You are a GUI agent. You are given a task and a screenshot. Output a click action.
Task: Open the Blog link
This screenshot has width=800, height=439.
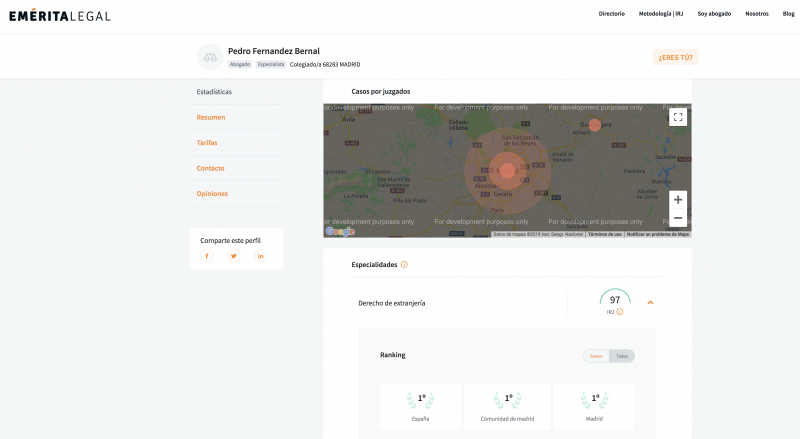tap(788, 14)
